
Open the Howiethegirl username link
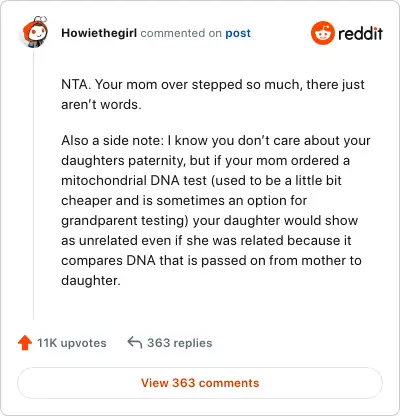point(99,33)
